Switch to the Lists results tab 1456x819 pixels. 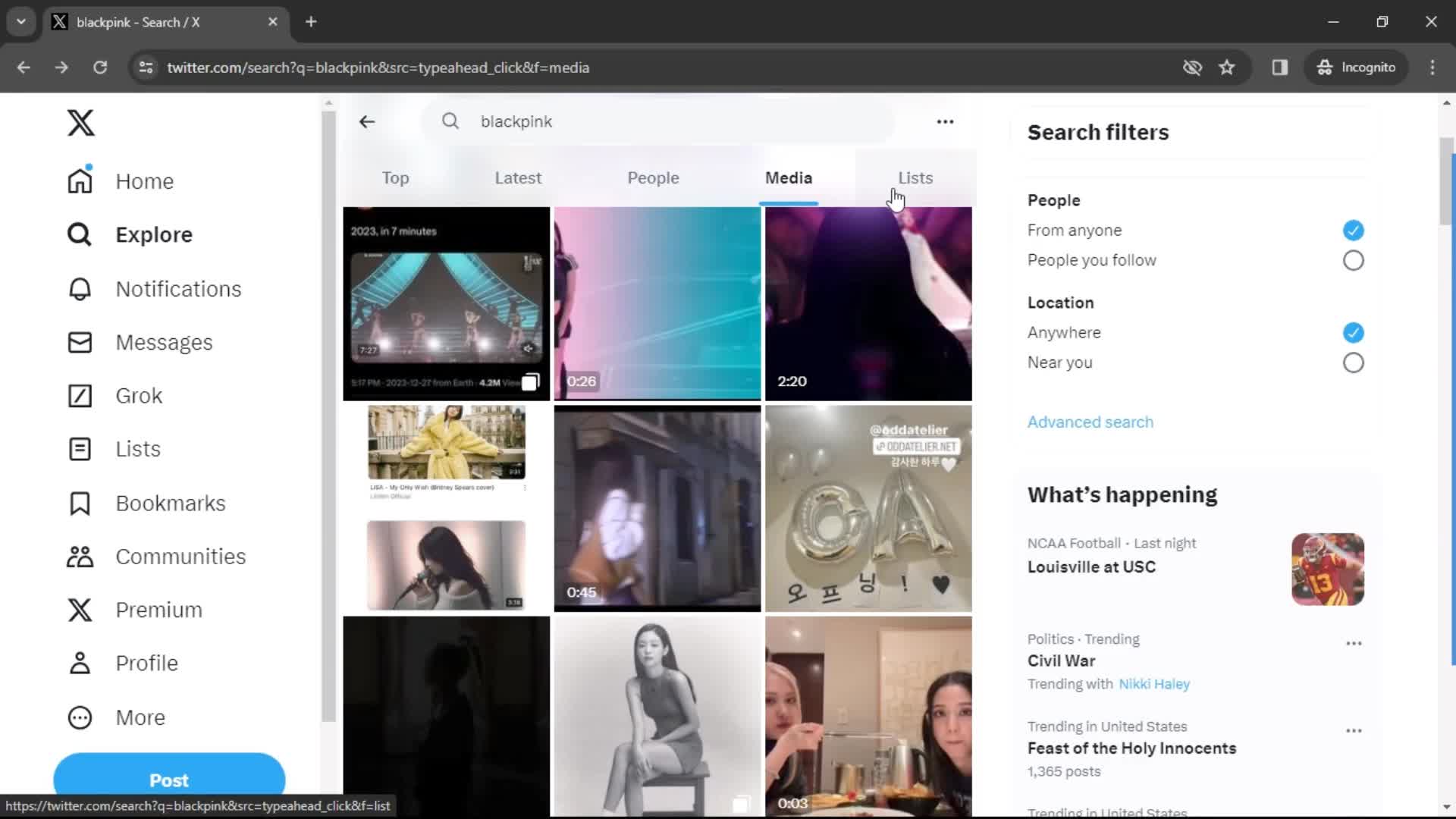tap(915, 178)
